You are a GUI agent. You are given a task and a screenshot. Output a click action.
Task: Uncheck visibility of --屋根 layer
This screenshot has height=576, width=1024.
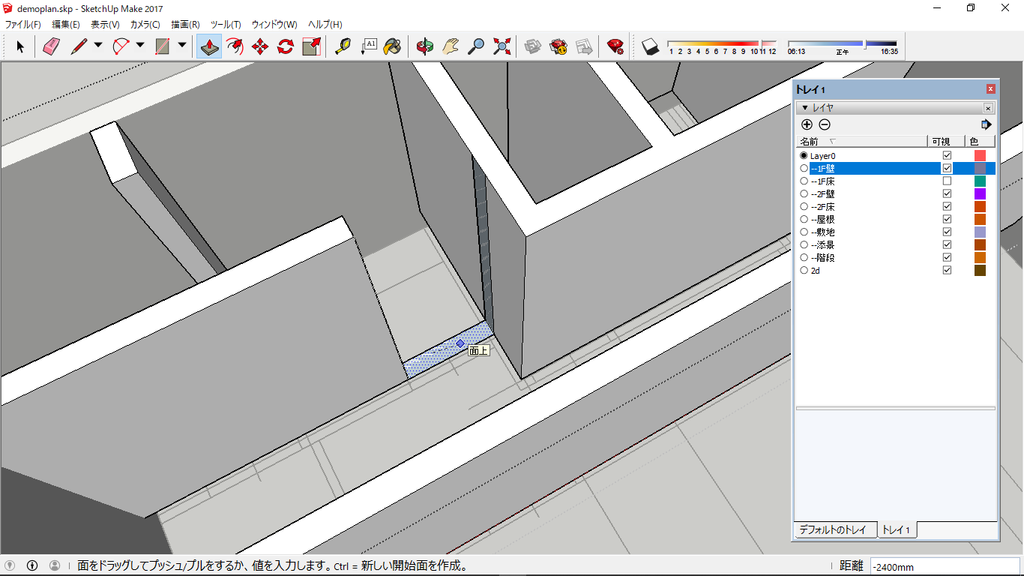[947, 219]
